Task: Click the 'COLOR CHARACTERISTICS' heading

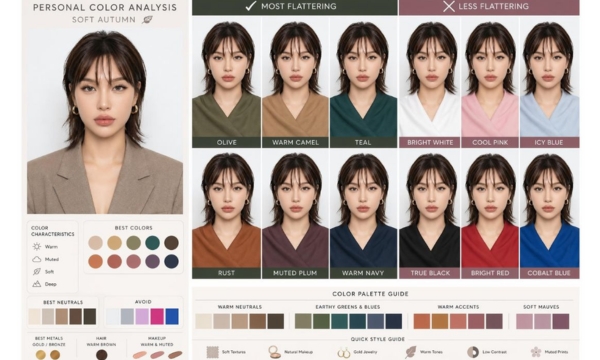Action: (x=52, y=231)
